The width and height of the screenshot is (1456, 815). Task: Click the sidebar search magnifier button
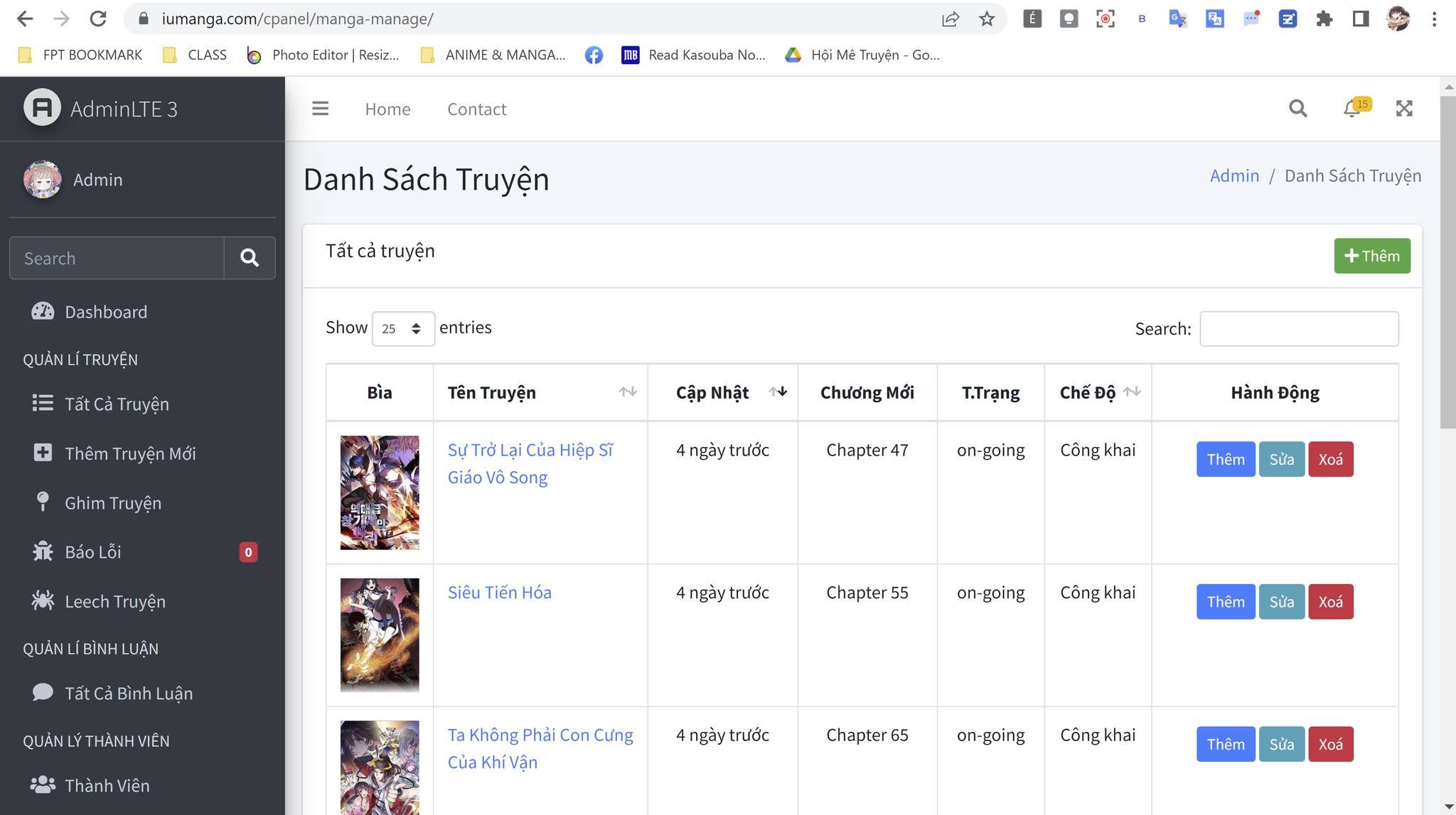point(250,258)
